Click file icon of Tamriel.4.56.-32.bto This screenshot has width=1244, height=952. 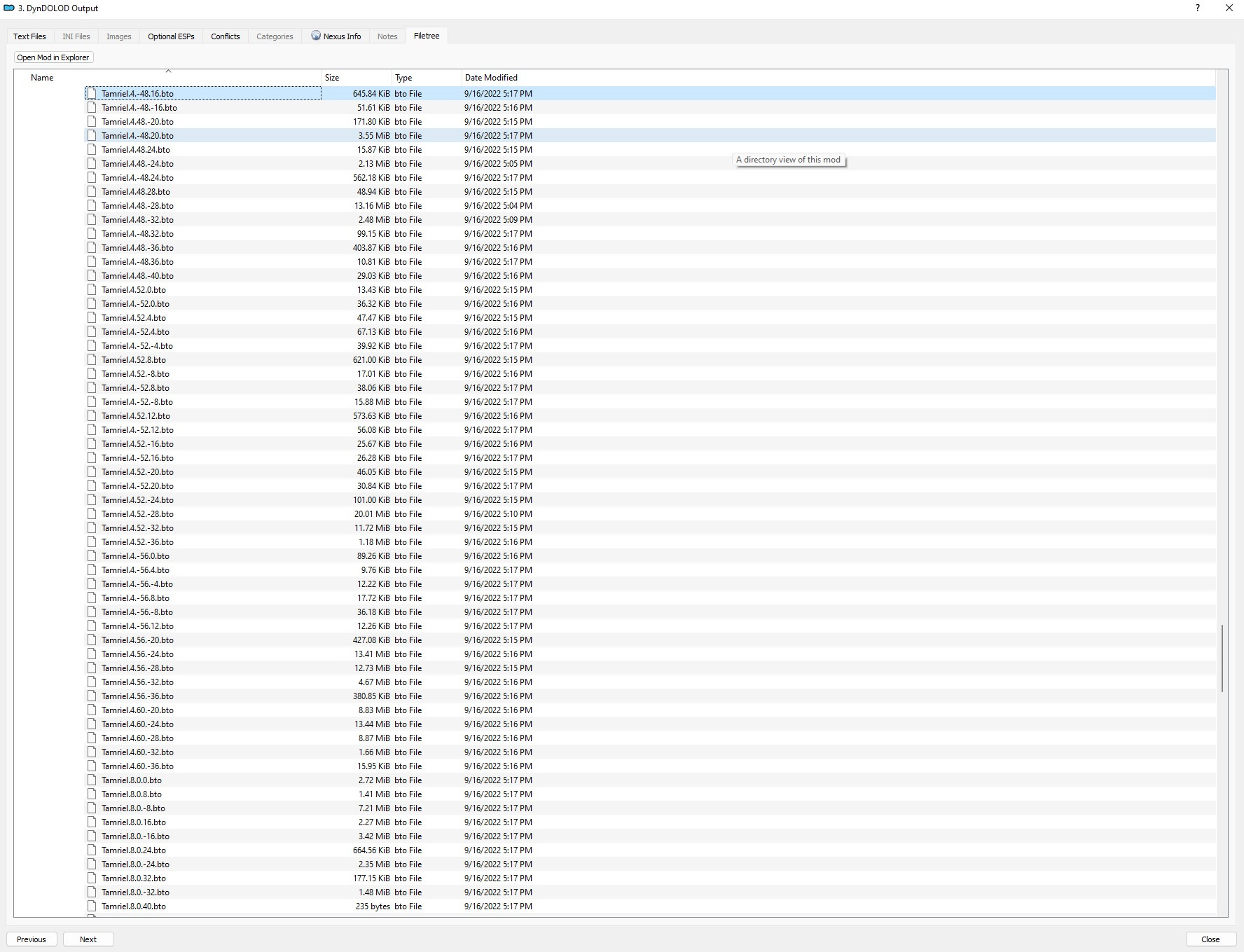(92, 682)
